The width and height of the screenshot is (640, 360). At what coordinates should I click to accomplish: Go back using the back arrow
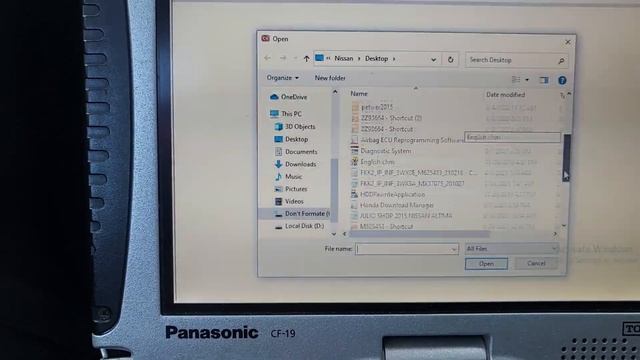pos(267,58)
